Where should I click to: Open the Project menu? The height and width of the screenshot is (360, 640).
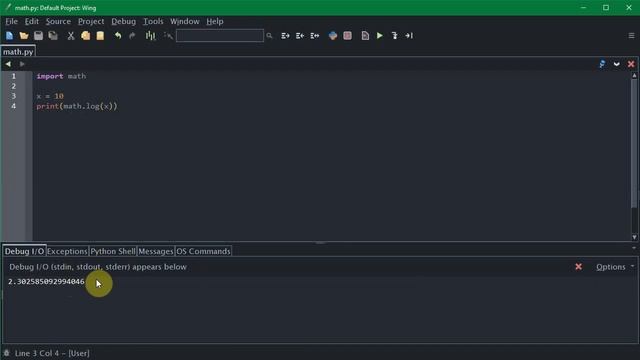tap(91, 21)
